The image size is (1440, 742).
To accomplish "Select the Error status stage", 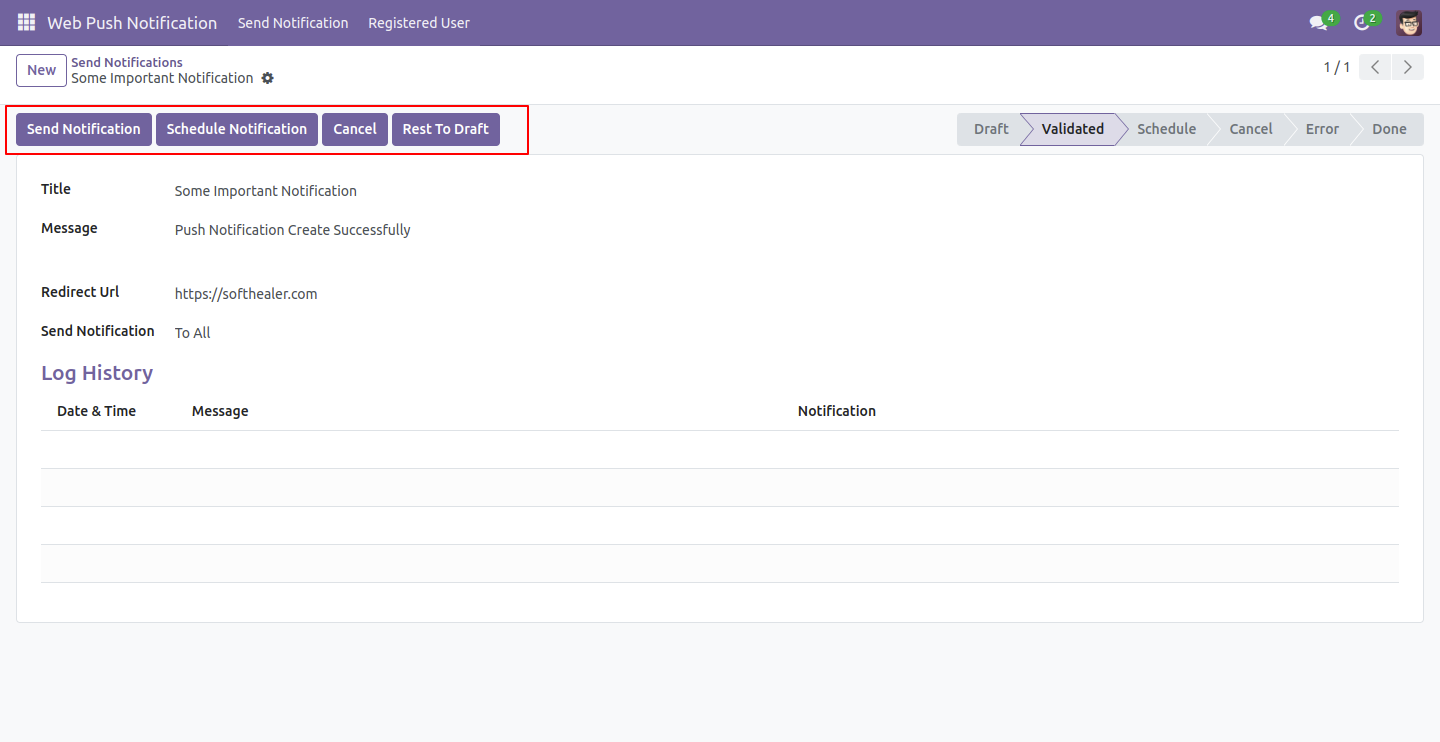I will (x=1322, y=129).
